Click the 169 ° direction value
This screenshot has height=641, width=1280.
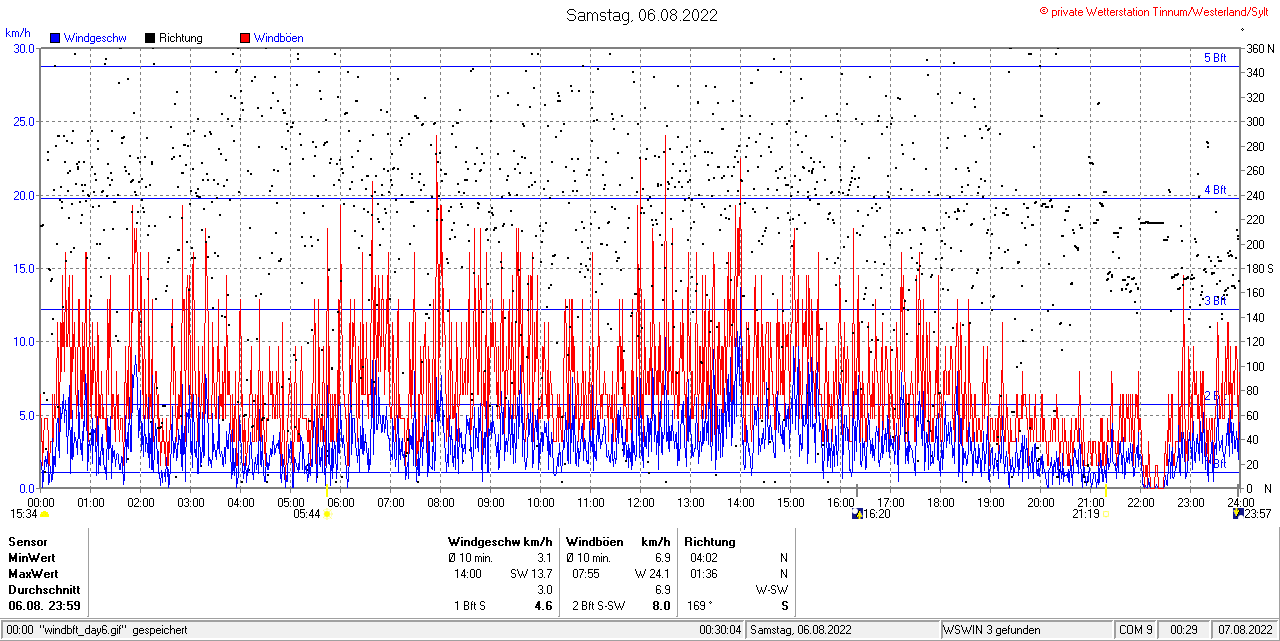pos(699,606)
